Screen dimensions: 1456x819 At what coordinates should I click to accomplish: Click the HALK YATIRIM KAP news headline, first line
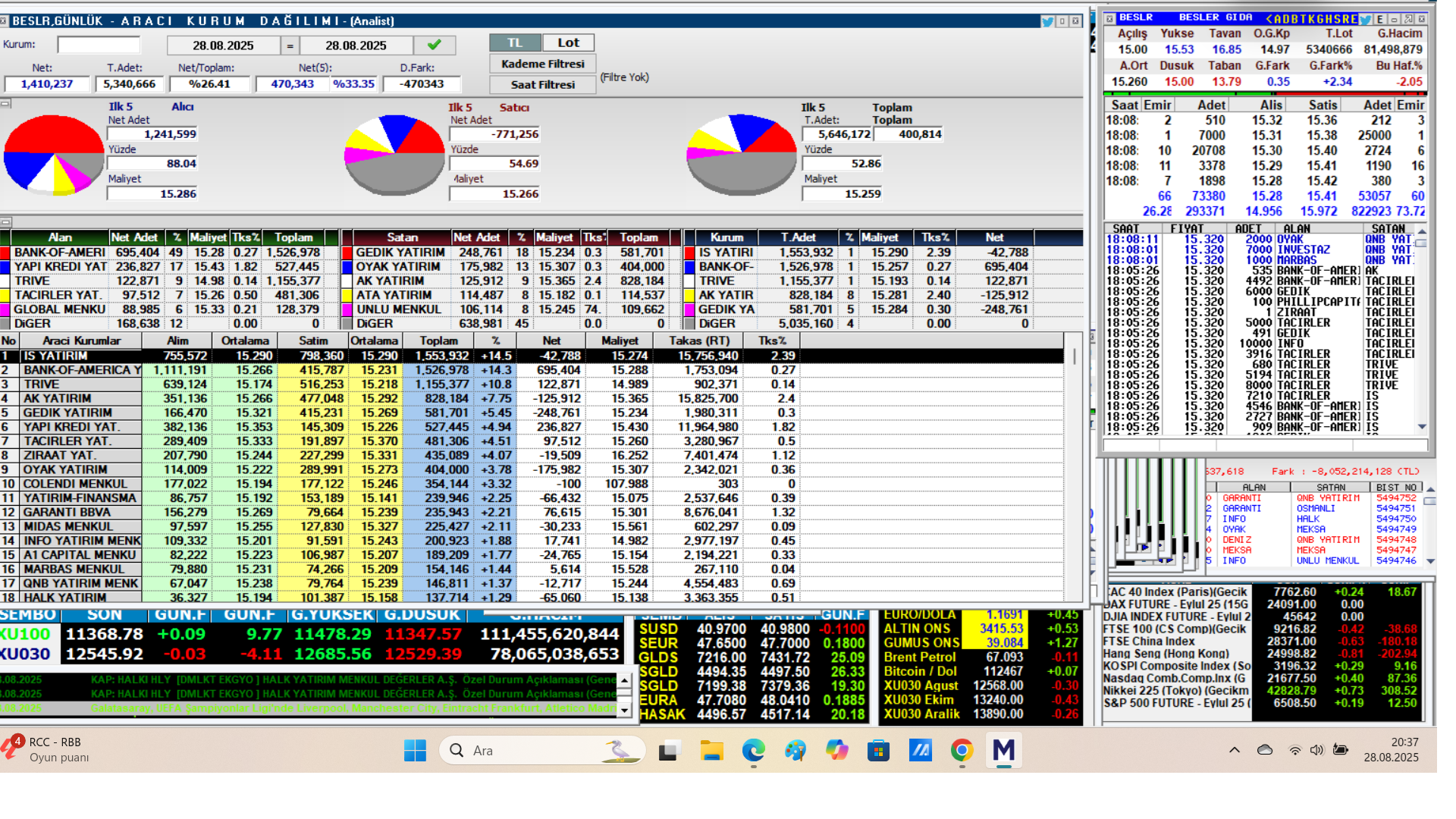pyautogui.click(x=353, y=680)
